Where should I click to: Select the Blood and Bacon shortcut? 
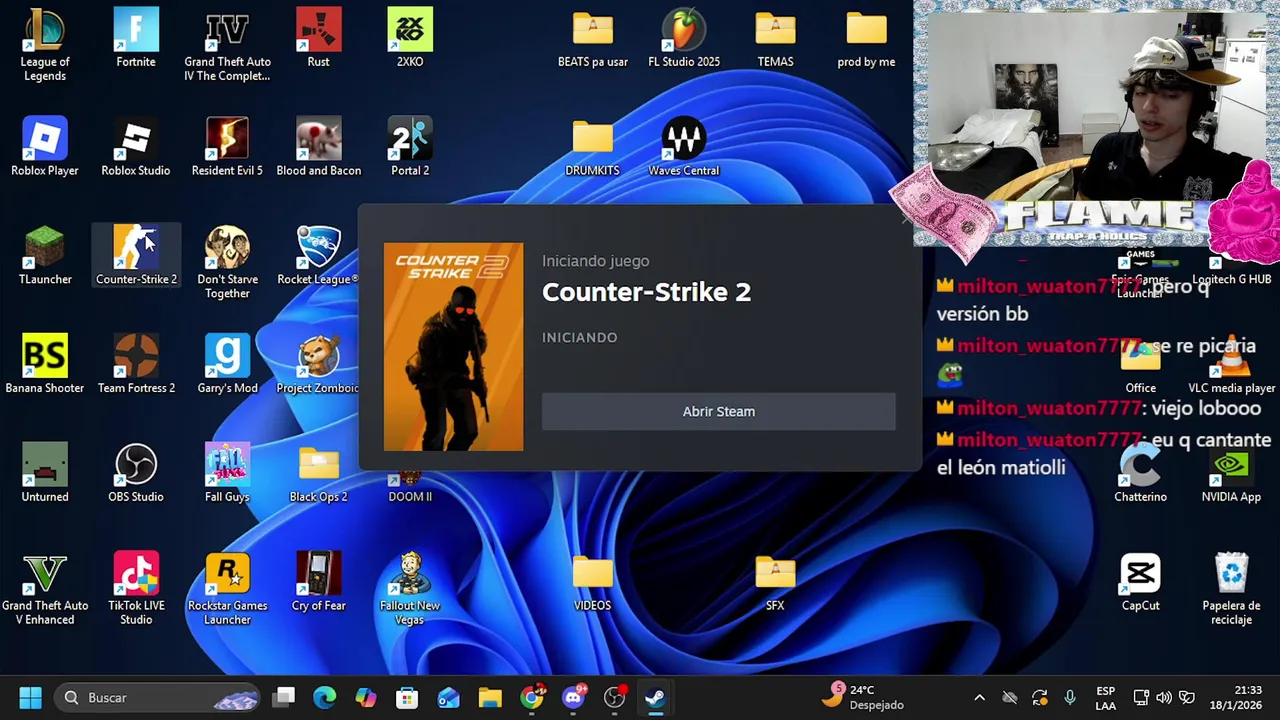click(318, 148)
